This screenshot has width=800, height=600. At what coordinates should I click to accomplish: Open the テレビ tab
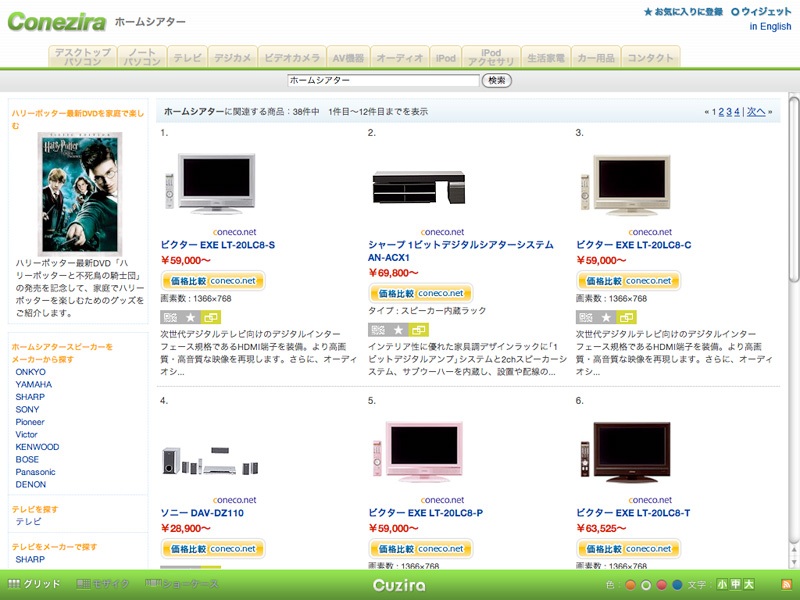pyautogui.click(x=187, y=58)
